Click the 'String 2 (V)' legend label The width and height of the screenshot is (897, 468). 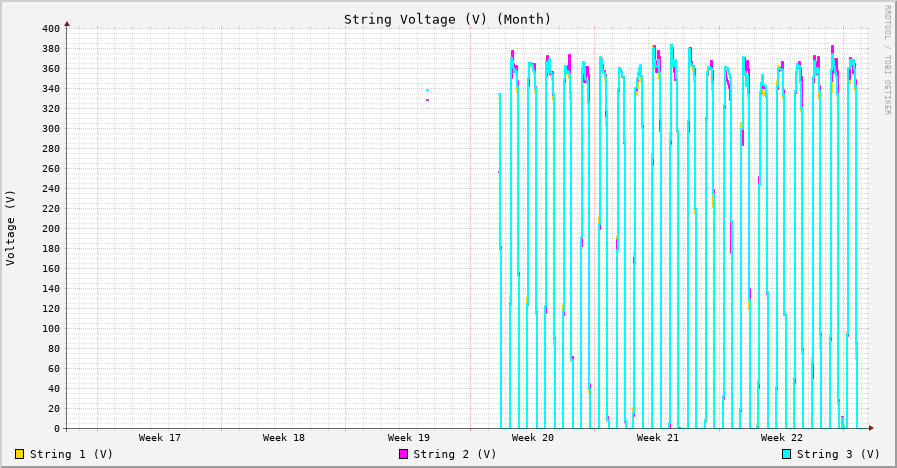[x=455, y=454]
